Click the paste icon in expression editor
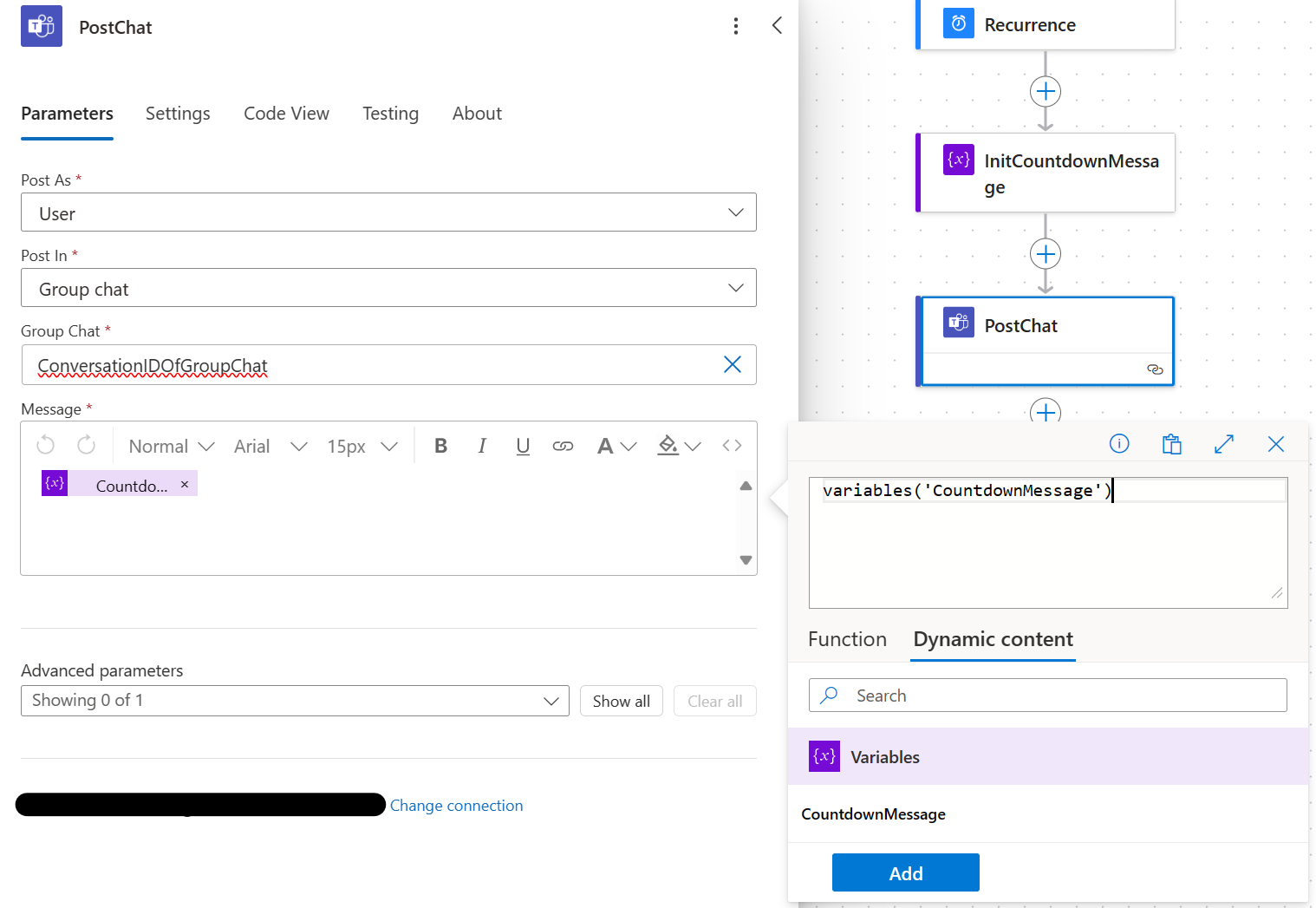The height and width of the screenshot is (908, 1316). tap(1171, 444)
